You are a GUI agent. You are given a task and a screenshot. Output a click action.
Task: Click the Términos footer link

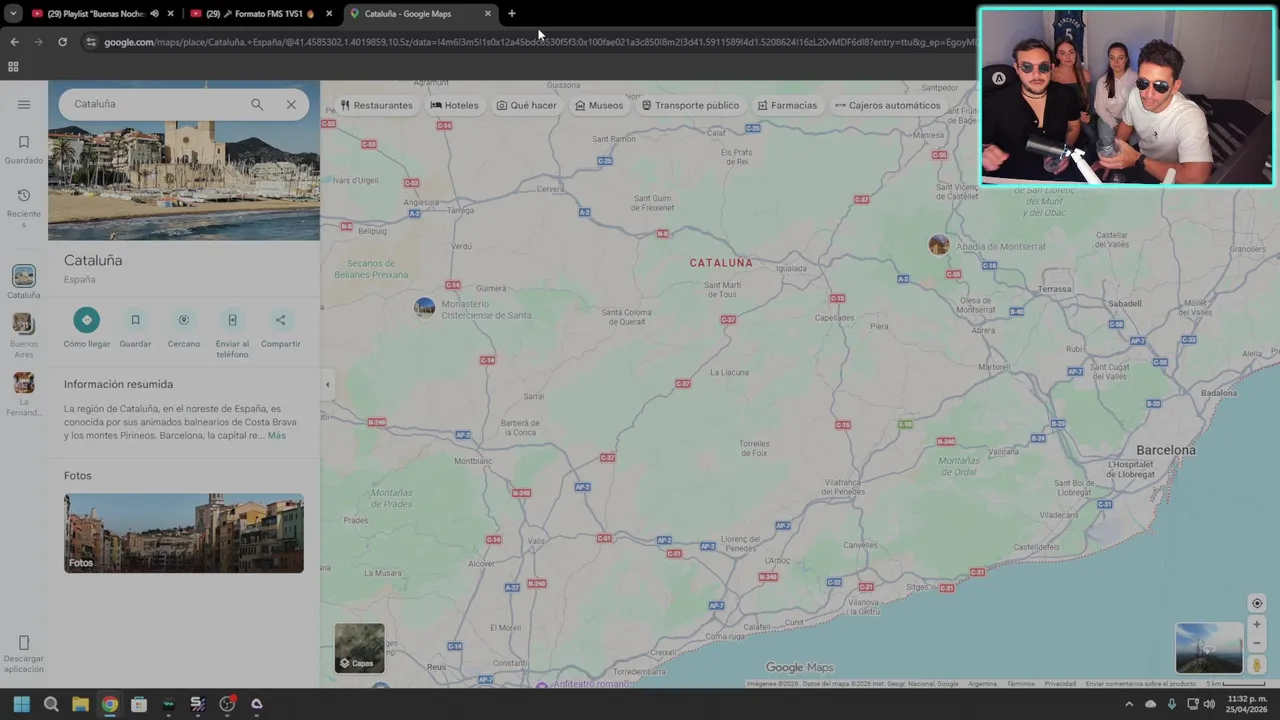pos(1021,684)
